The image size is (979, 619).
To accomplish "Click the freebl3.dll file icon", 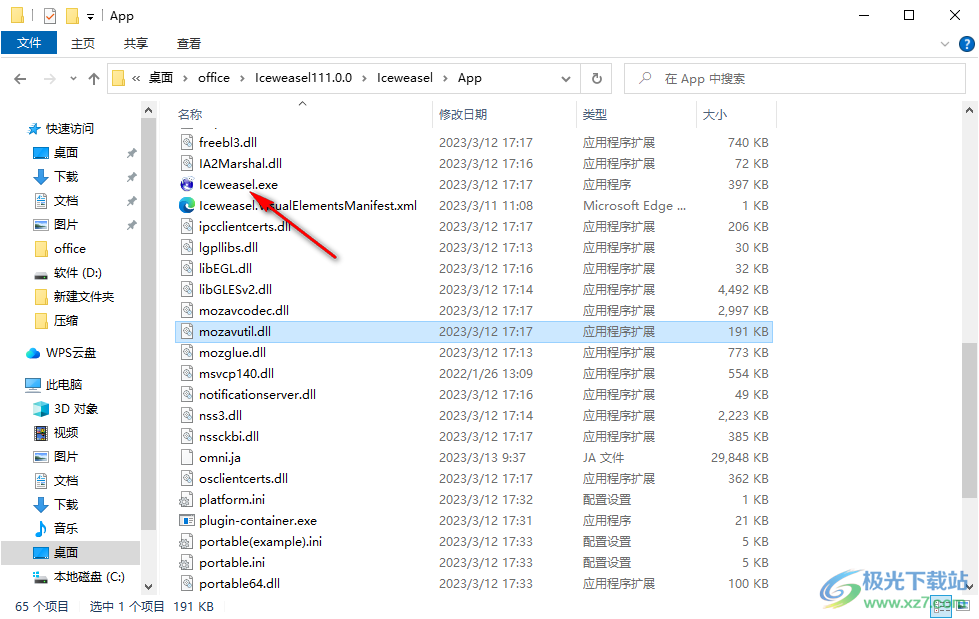I will tap(186, 142).
